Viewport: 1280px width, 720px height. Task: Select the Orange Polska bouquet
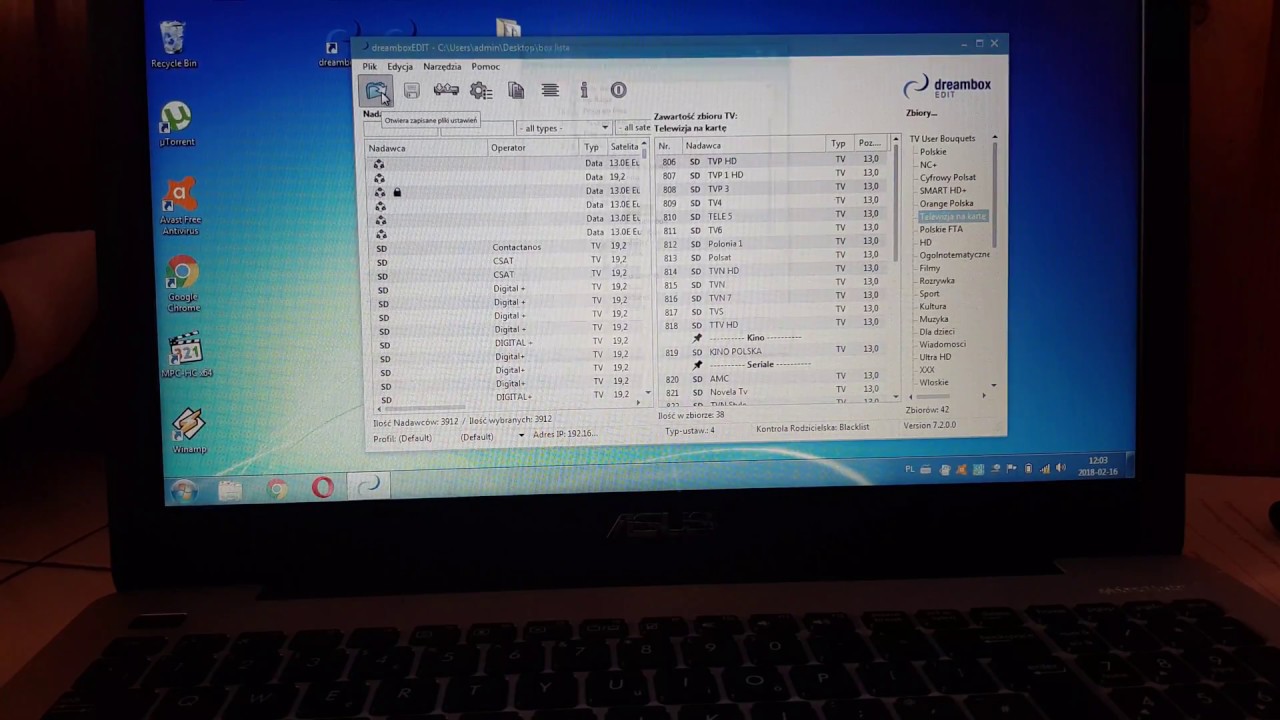click(x=947, y=203)
